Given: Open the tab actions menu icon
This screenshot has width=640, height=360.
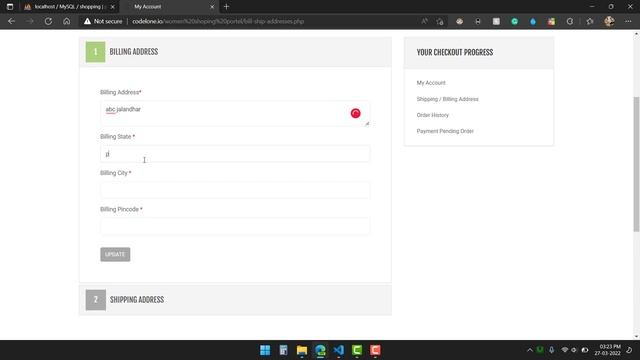Looking at the screenshot, I should (10, 7).
